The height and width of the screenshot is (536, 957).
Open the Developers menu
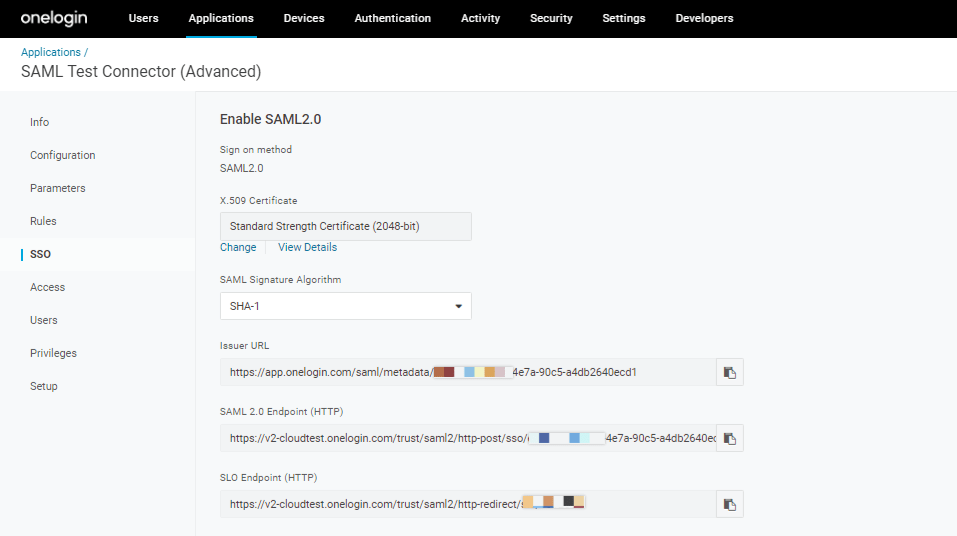coord(704,18)
